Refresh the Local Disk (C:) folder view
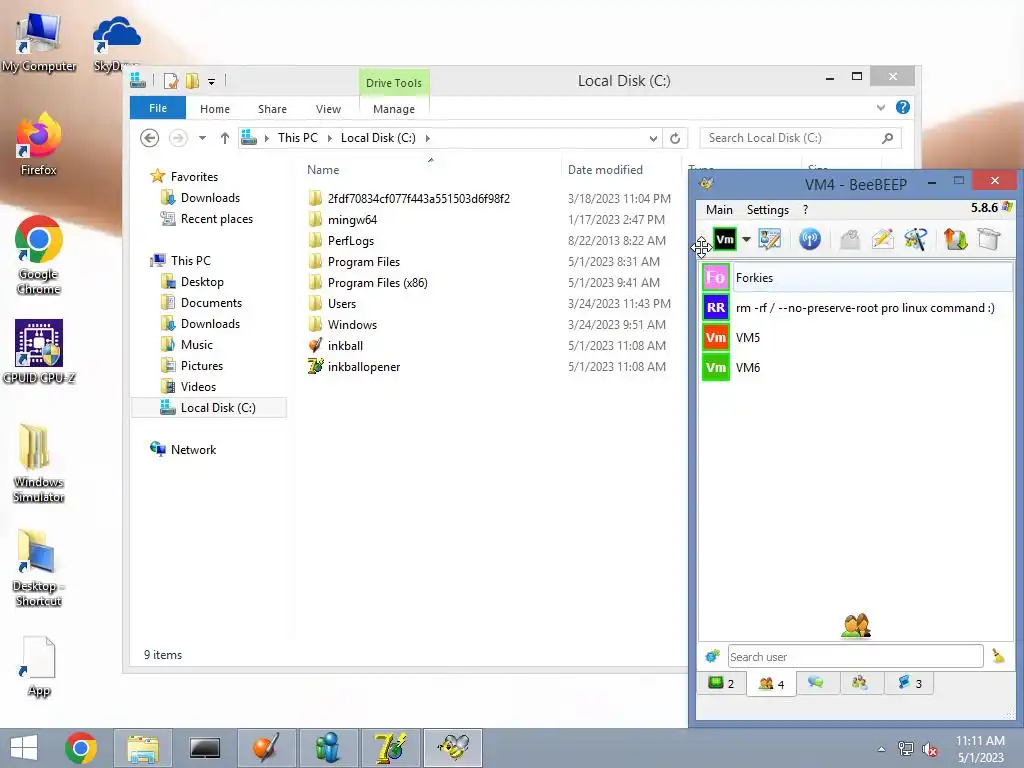Image resolution: width=1024 pixels, height=768 pixels. 675,138
